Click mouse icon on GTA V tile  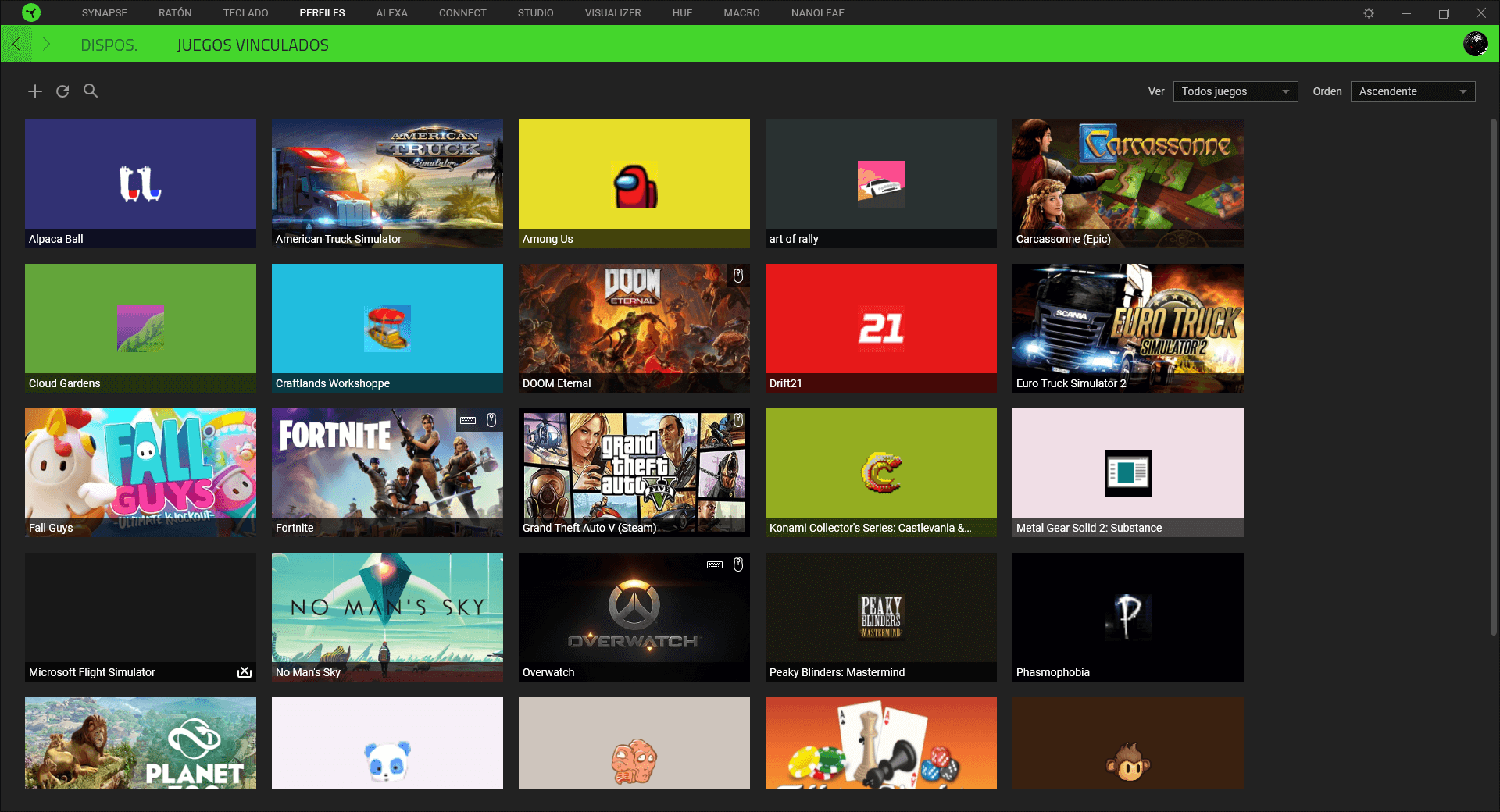[738, 420]
